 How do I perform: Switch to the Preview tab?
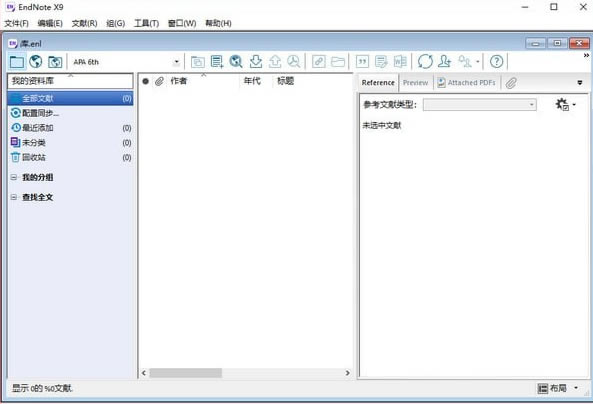(415, 82)
